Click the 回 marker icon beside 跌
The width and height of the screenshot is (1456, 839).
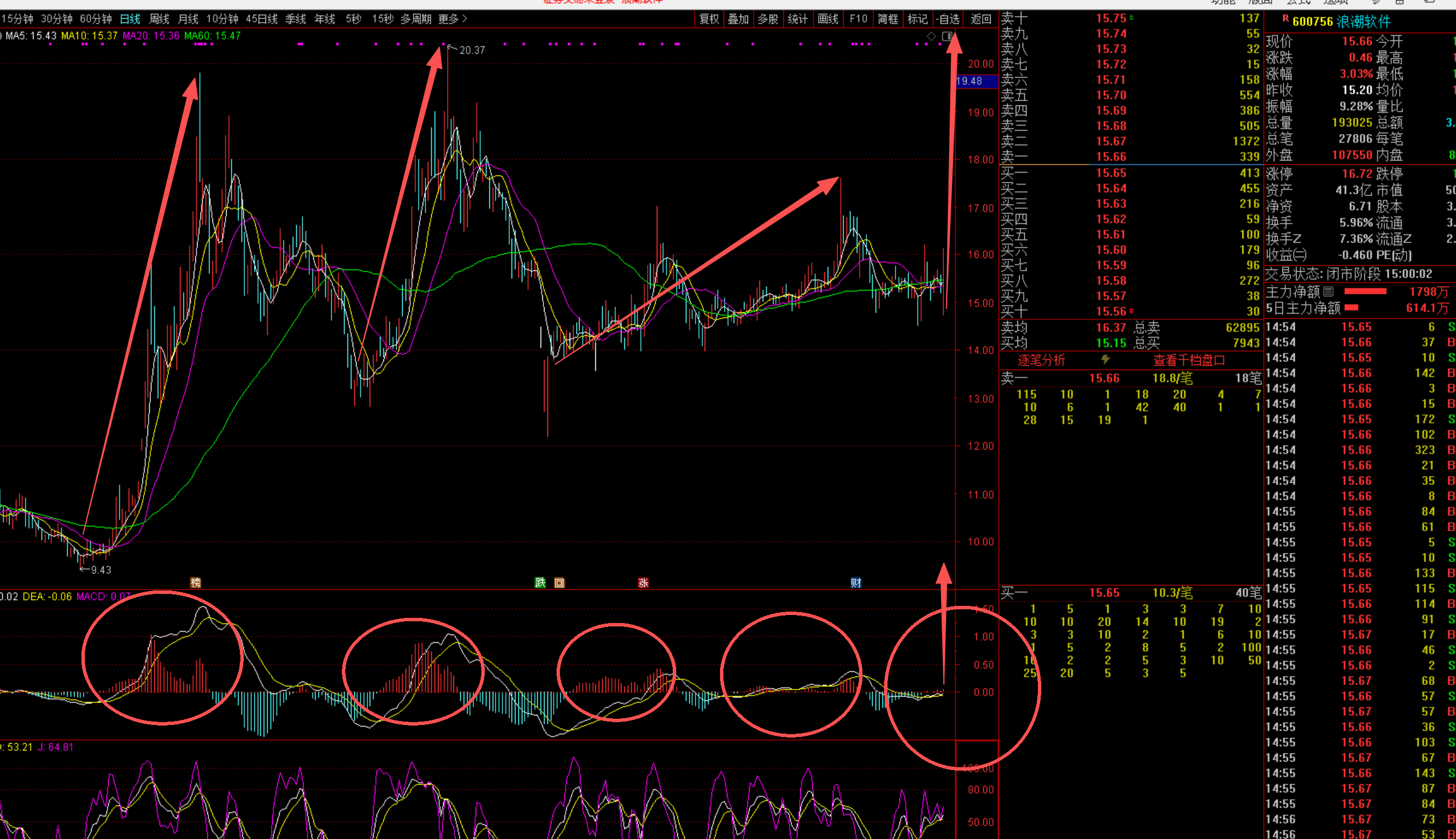tap(559, 583)
